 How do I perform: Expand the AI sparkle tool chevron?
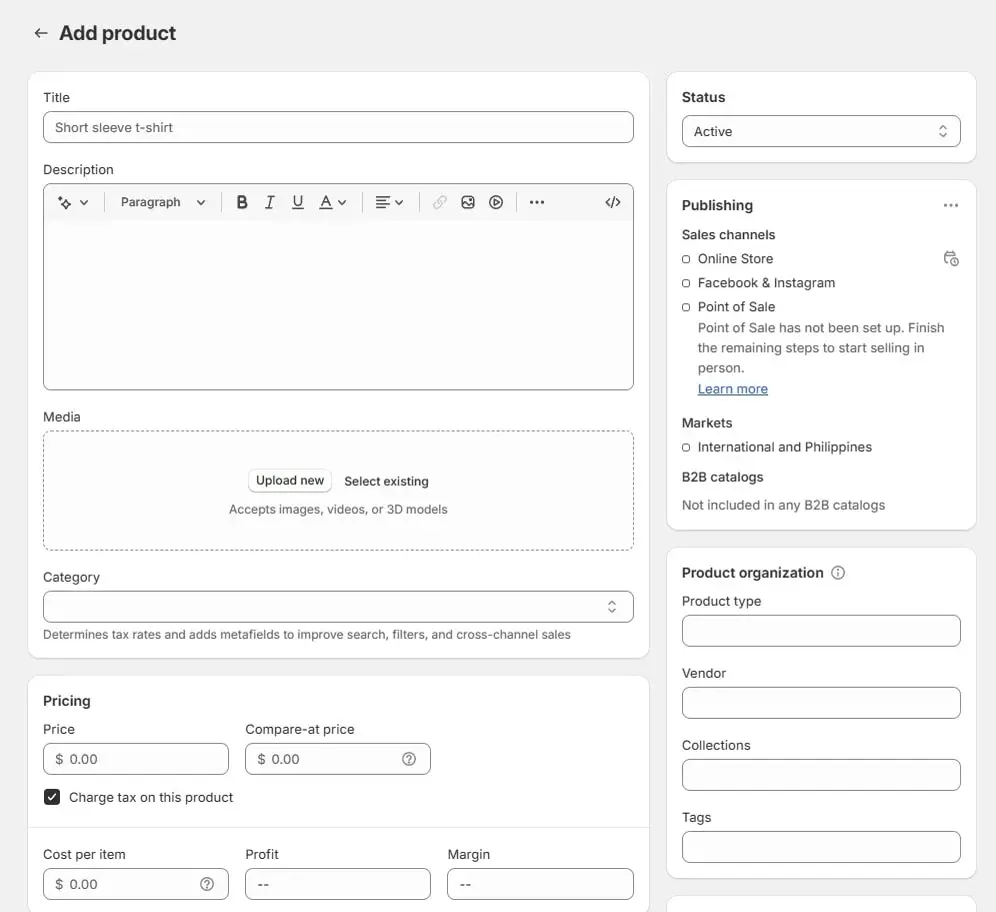[x=84, y=203]
